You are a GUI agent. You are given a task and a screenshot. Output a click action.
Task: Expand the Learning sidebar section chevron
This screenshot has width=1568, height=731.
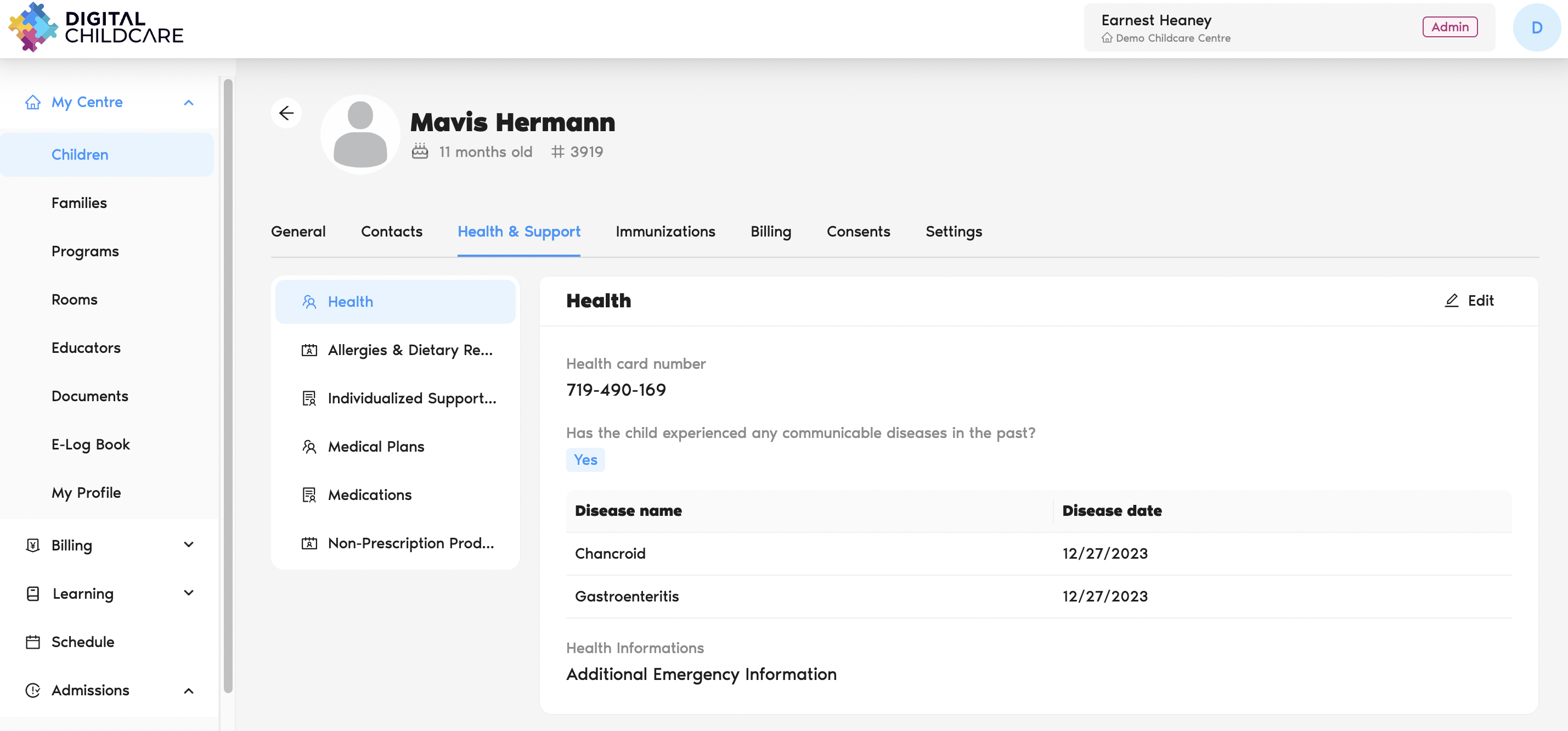189,593
